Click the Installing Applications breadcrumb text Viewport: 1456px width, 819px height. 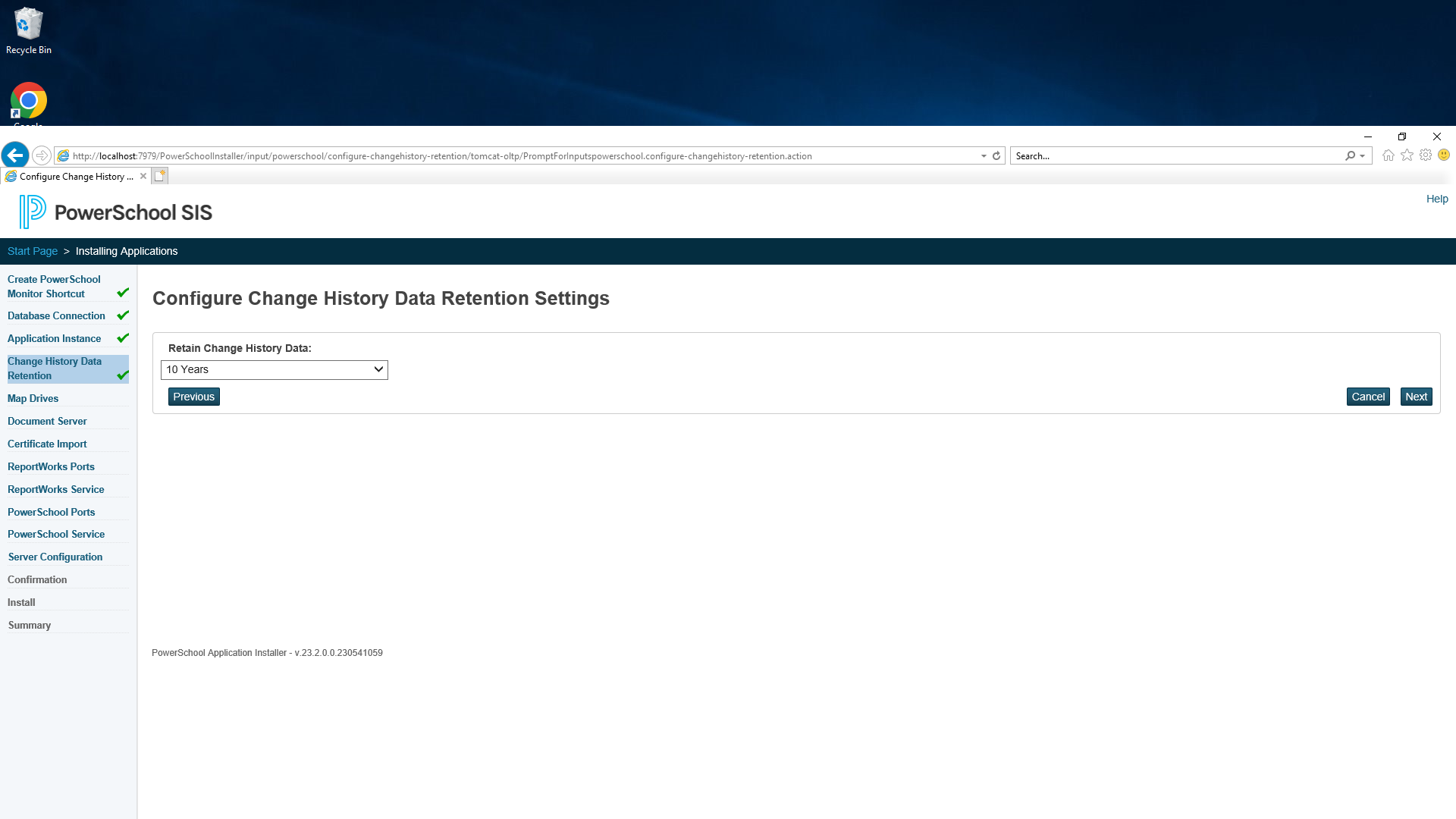coord(127,251)
